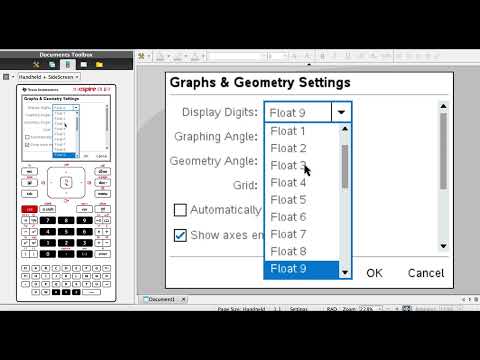Click the Settings status bar entry
The image size is (480, 360).
click(298, 309)
